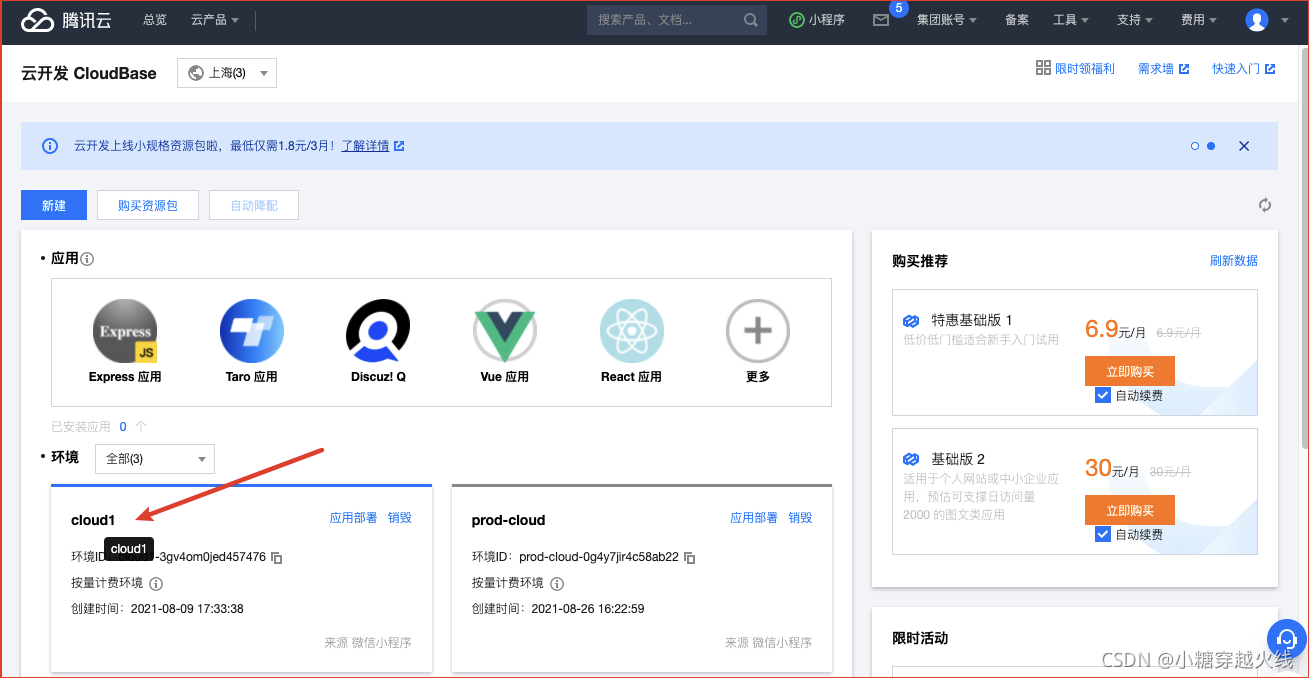Click the 自动降配 button
The height and width of the screenshot is (678, 1309).
click(254, 205)
